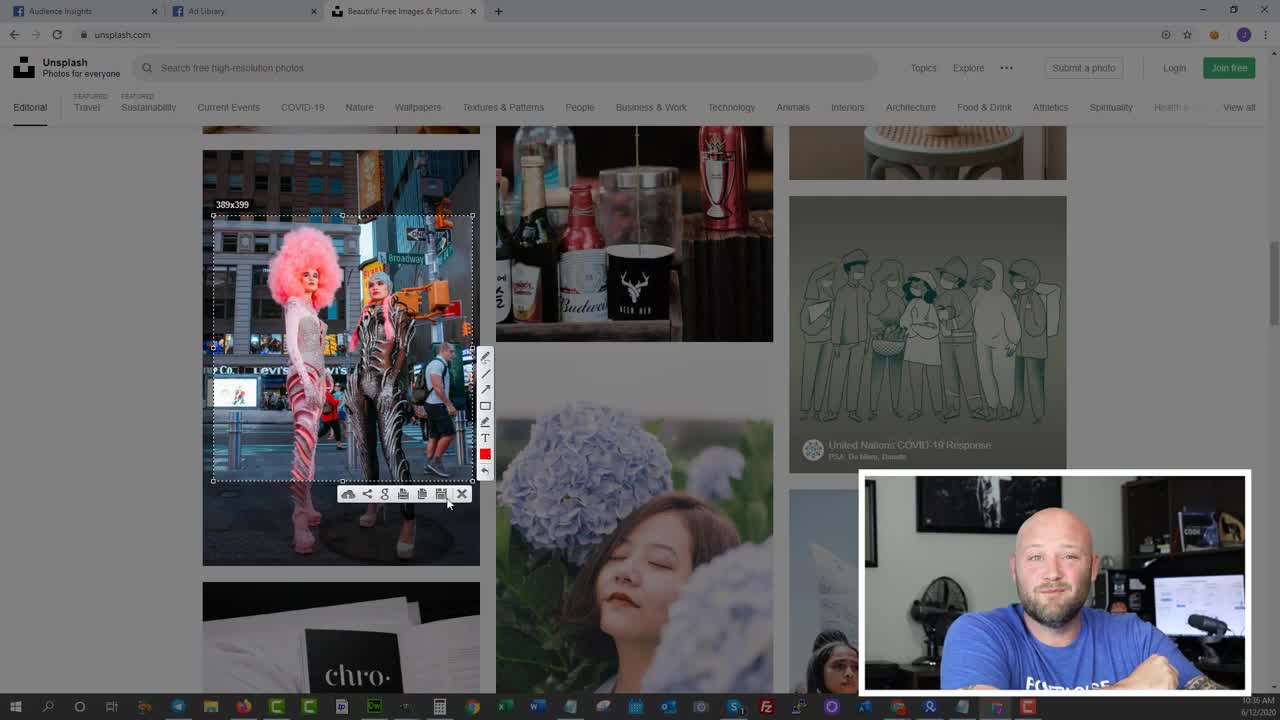Image resolution: width=1280 pixels, height=720 pixels.
Task: Open the Spirituality topic
Action: [x=1111, y=107]
